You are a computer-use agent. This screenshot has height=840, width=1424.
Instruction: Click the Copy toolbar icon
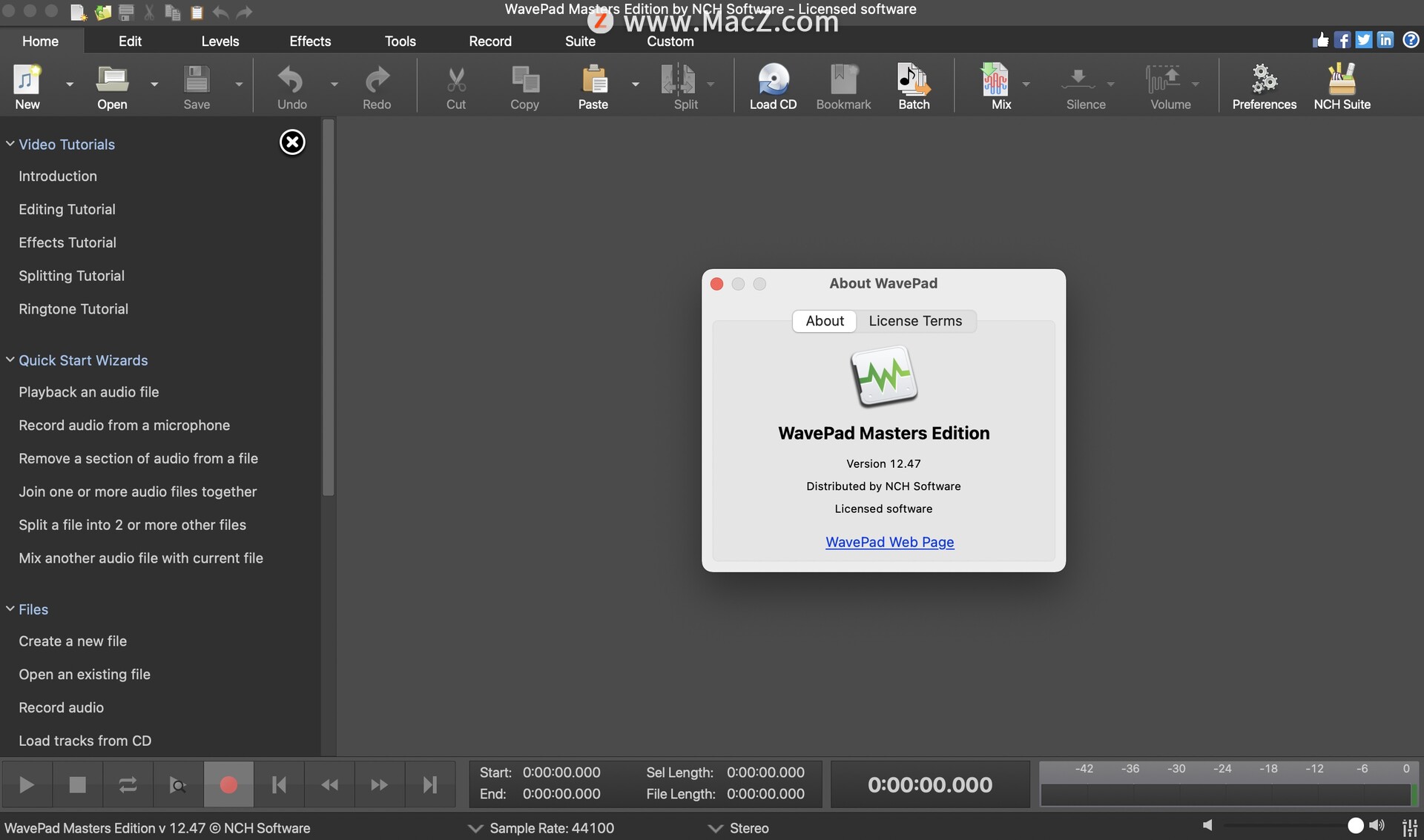(x=525, y=79)
